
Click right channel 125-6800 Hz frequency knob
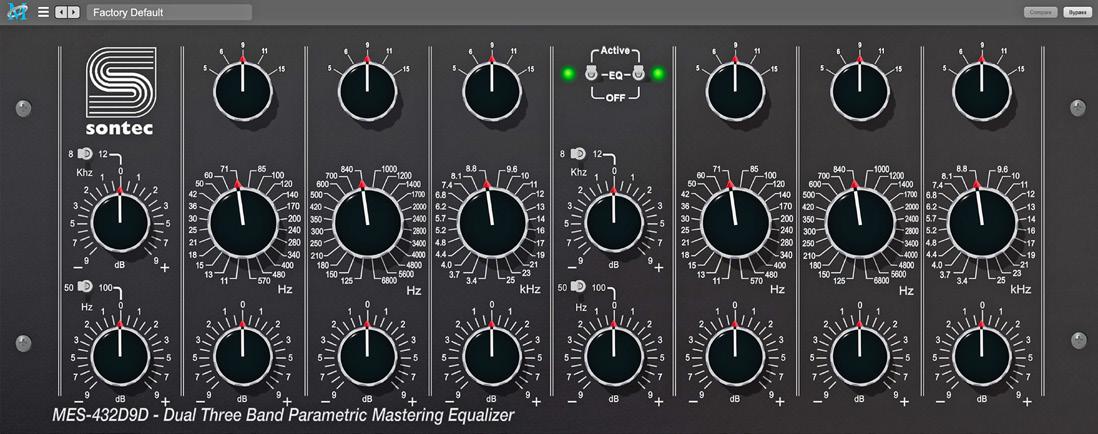click(x=859, y=223)
